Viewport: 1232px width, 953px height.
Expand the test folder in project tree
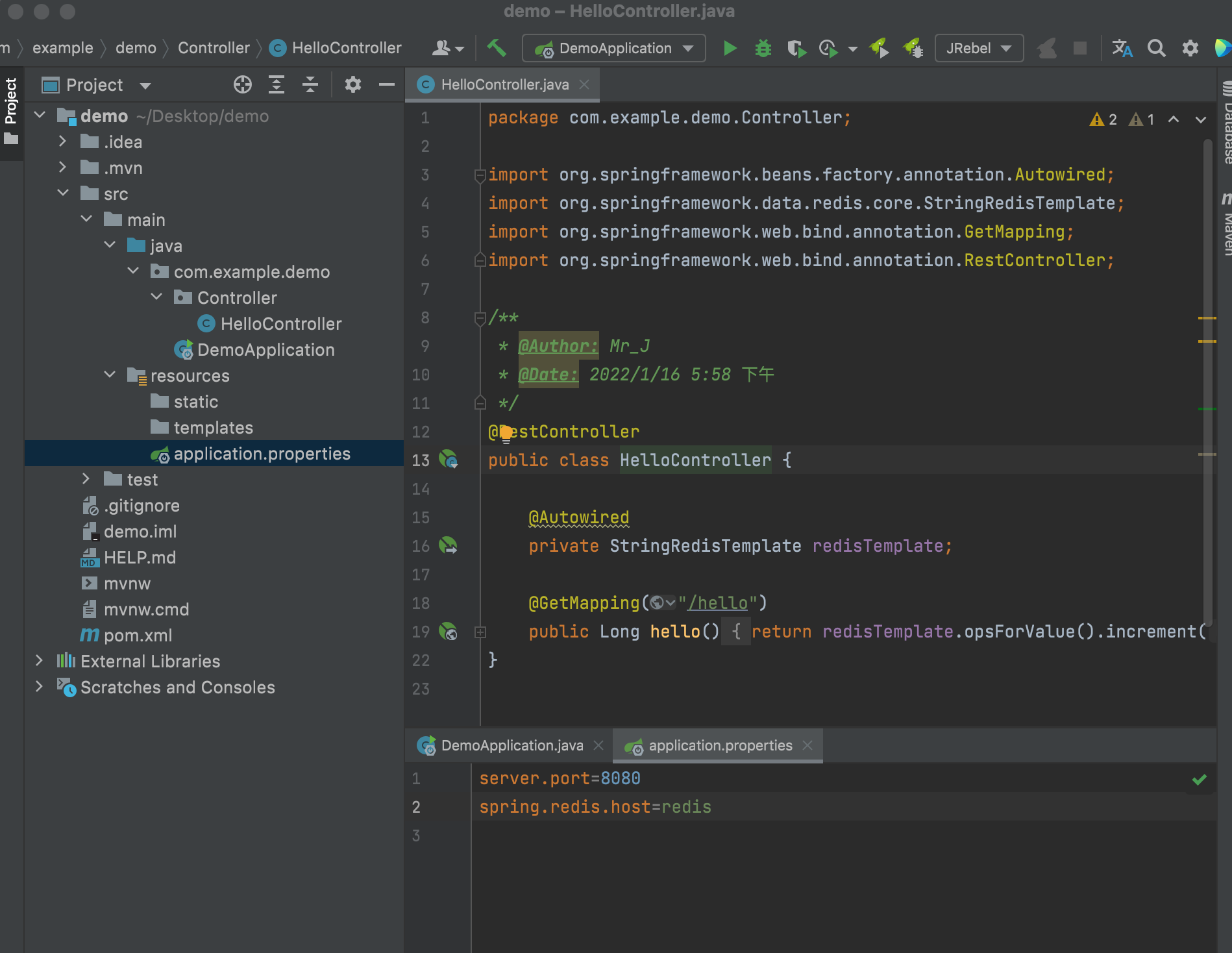coord(86,479)
